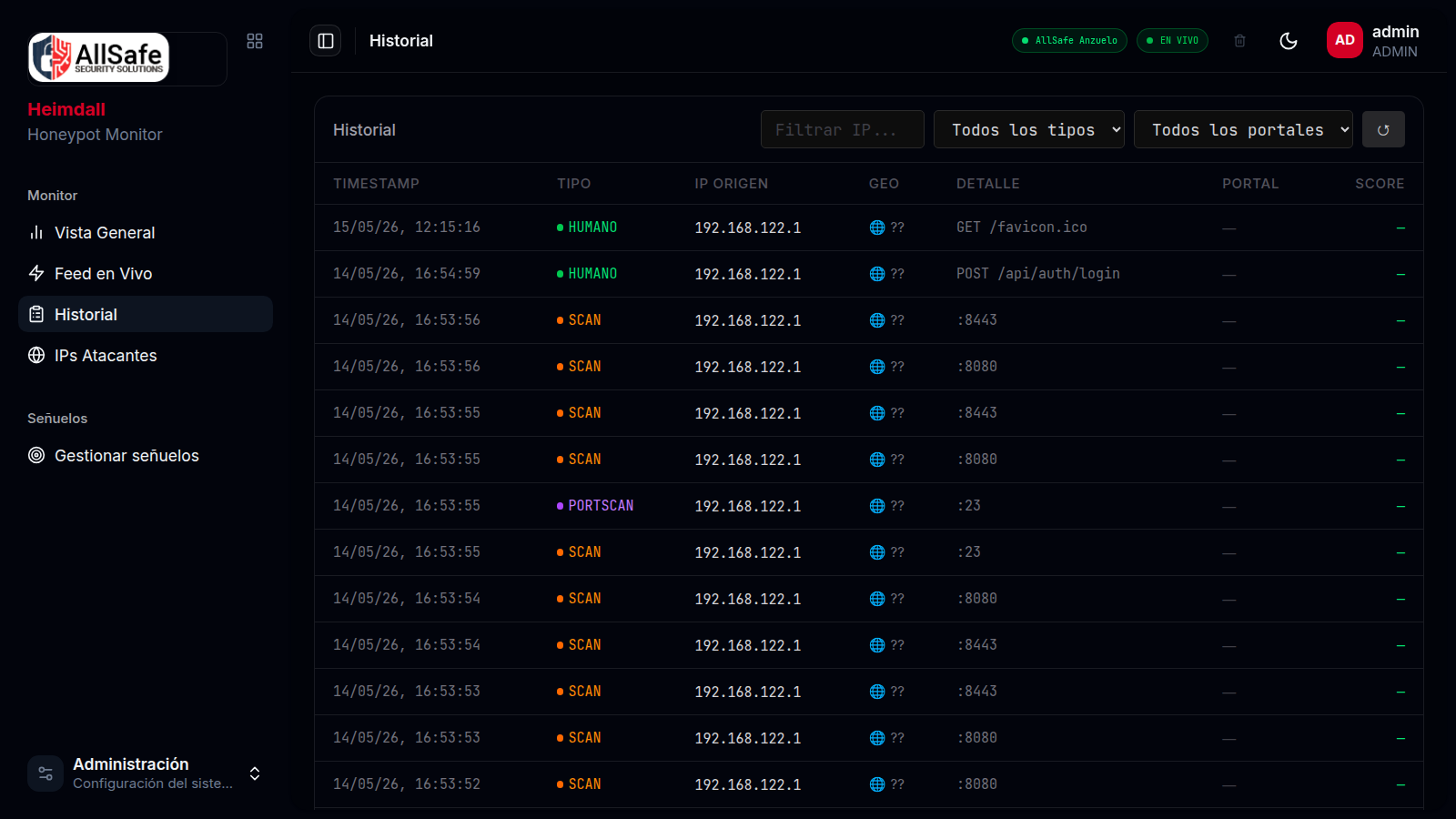1456x819 pixels.
Task: Click the Feed en Vivo lightning icon
Action: pos(36,274)
